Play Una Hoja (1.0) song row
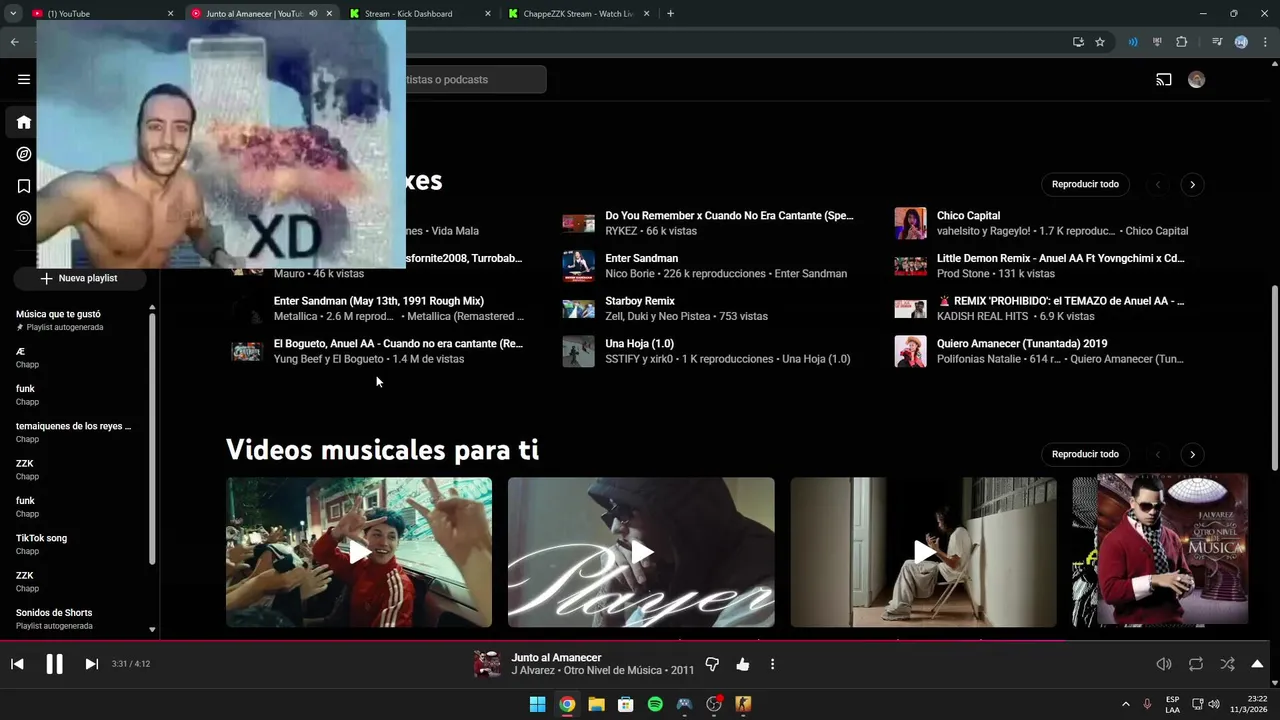 pos(711,351)
